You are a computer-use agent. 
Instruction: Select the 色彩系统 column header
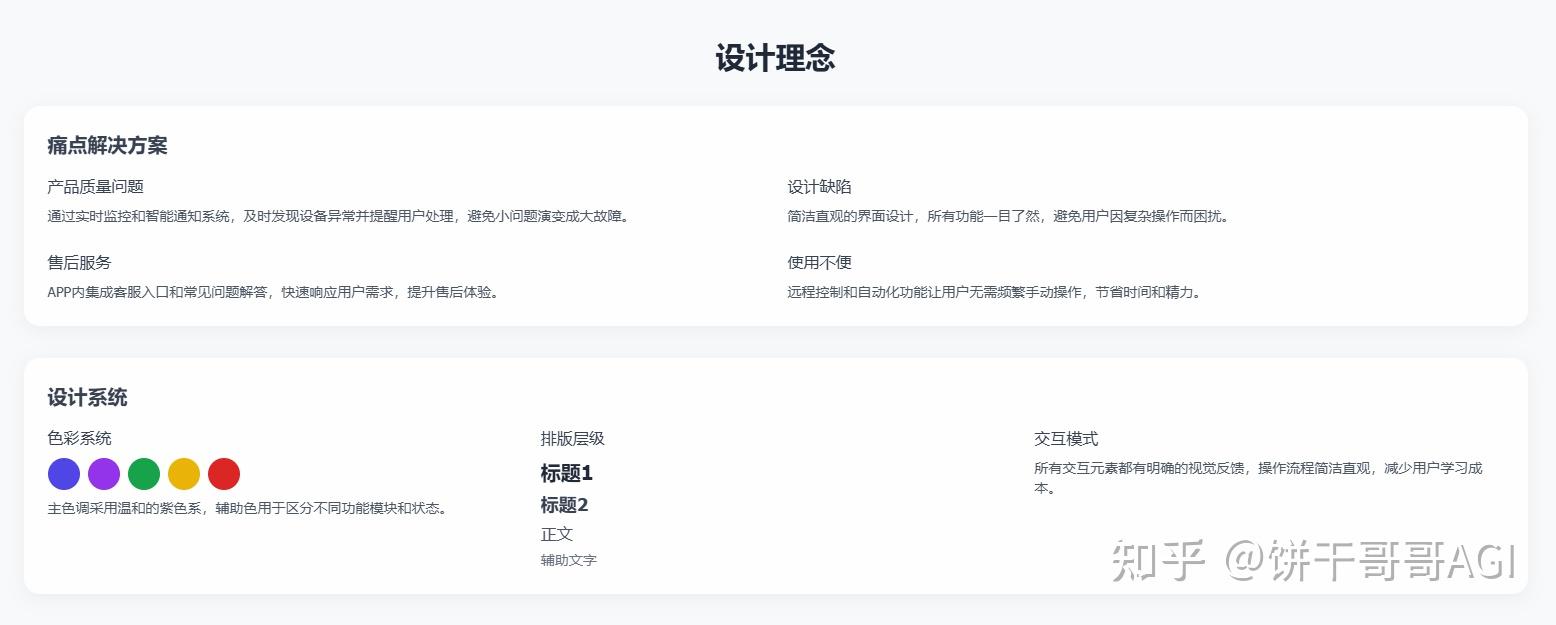click(78, 438)
